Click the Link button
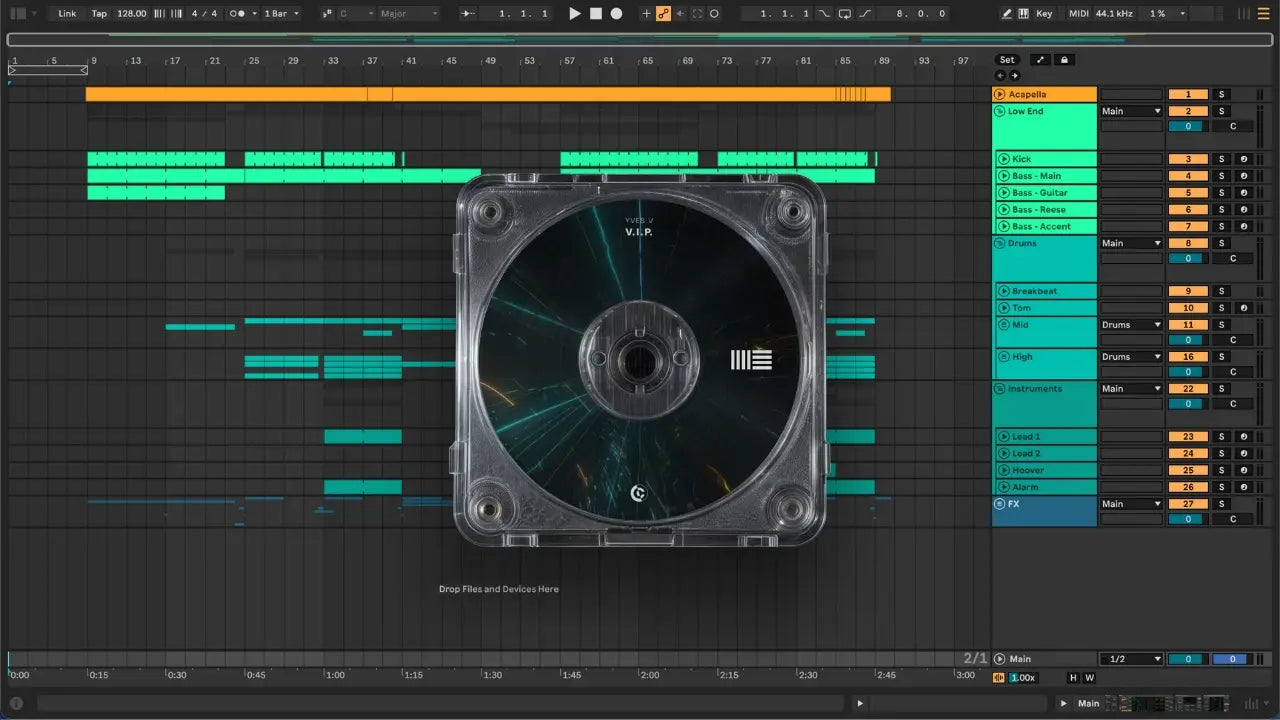The height and width of the screenshot is (720, 1280). [67, 14]
